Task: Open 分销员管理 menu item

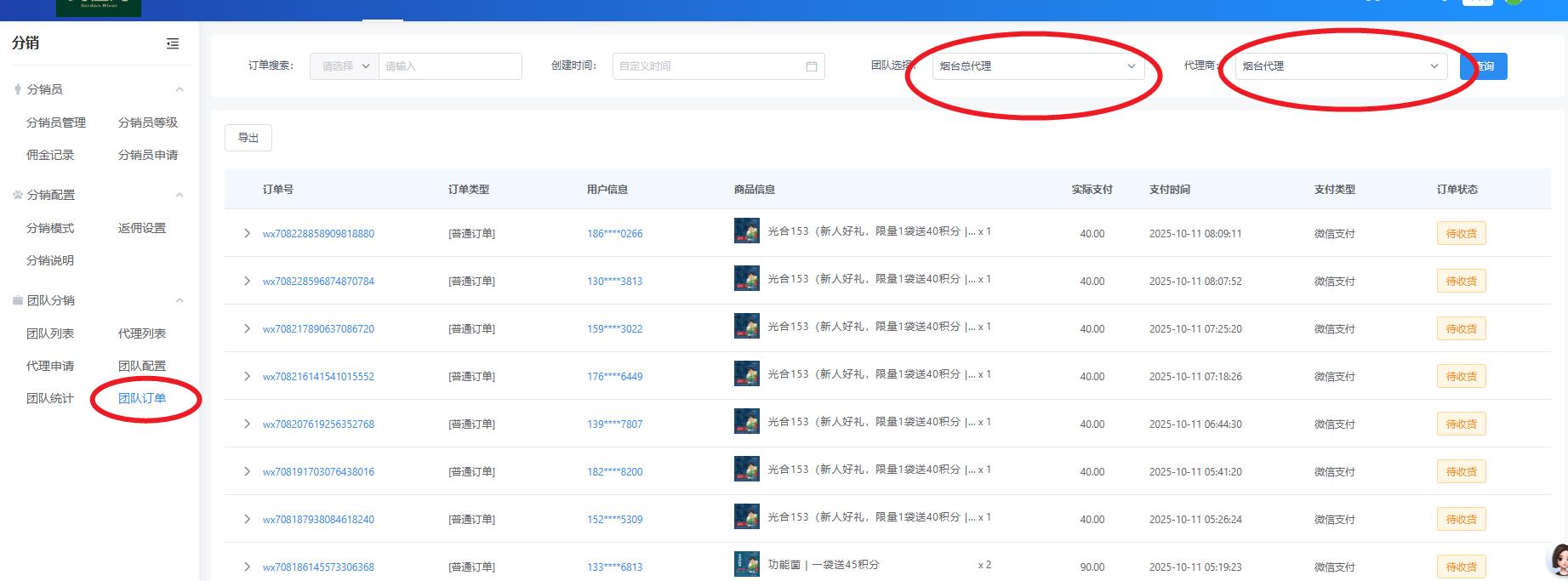Action: [56, 122]
